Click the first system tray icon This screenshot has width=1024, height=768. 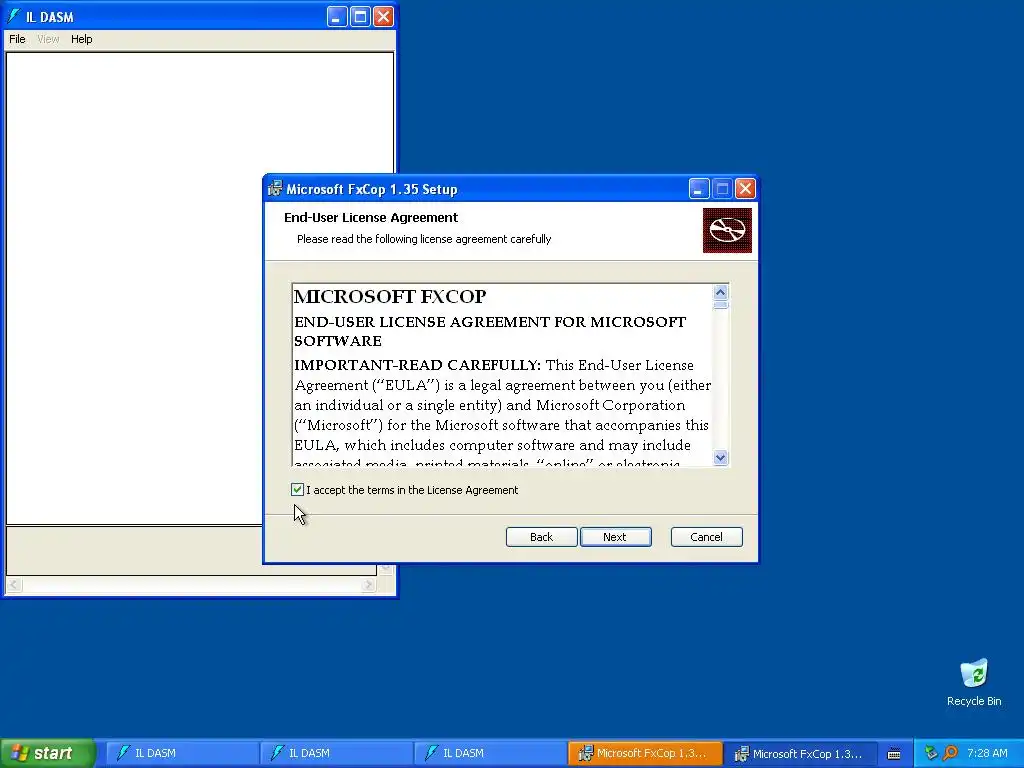[x=931, y=754]
